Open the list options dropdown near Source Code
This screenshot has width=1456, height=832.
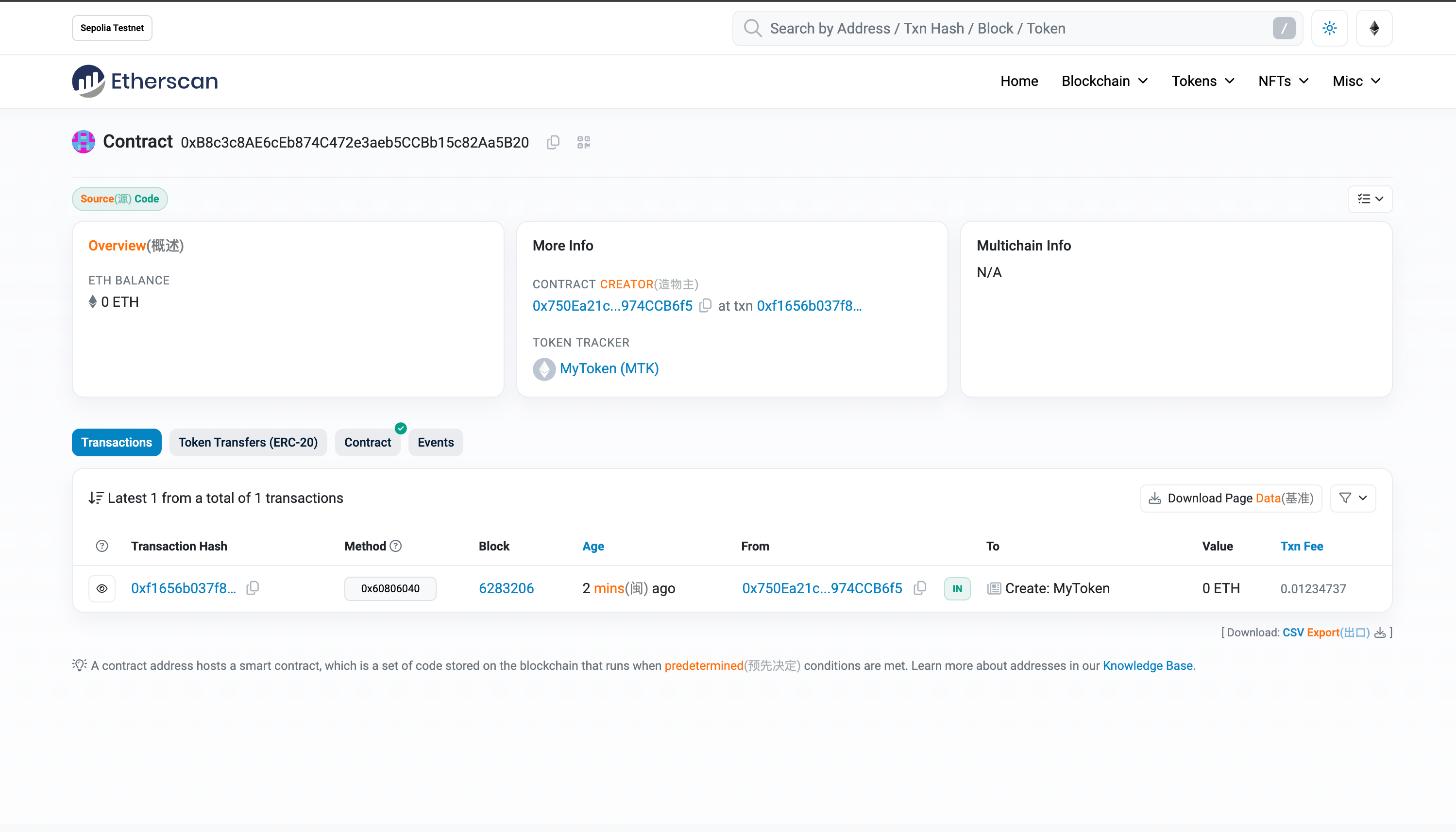1370,199
